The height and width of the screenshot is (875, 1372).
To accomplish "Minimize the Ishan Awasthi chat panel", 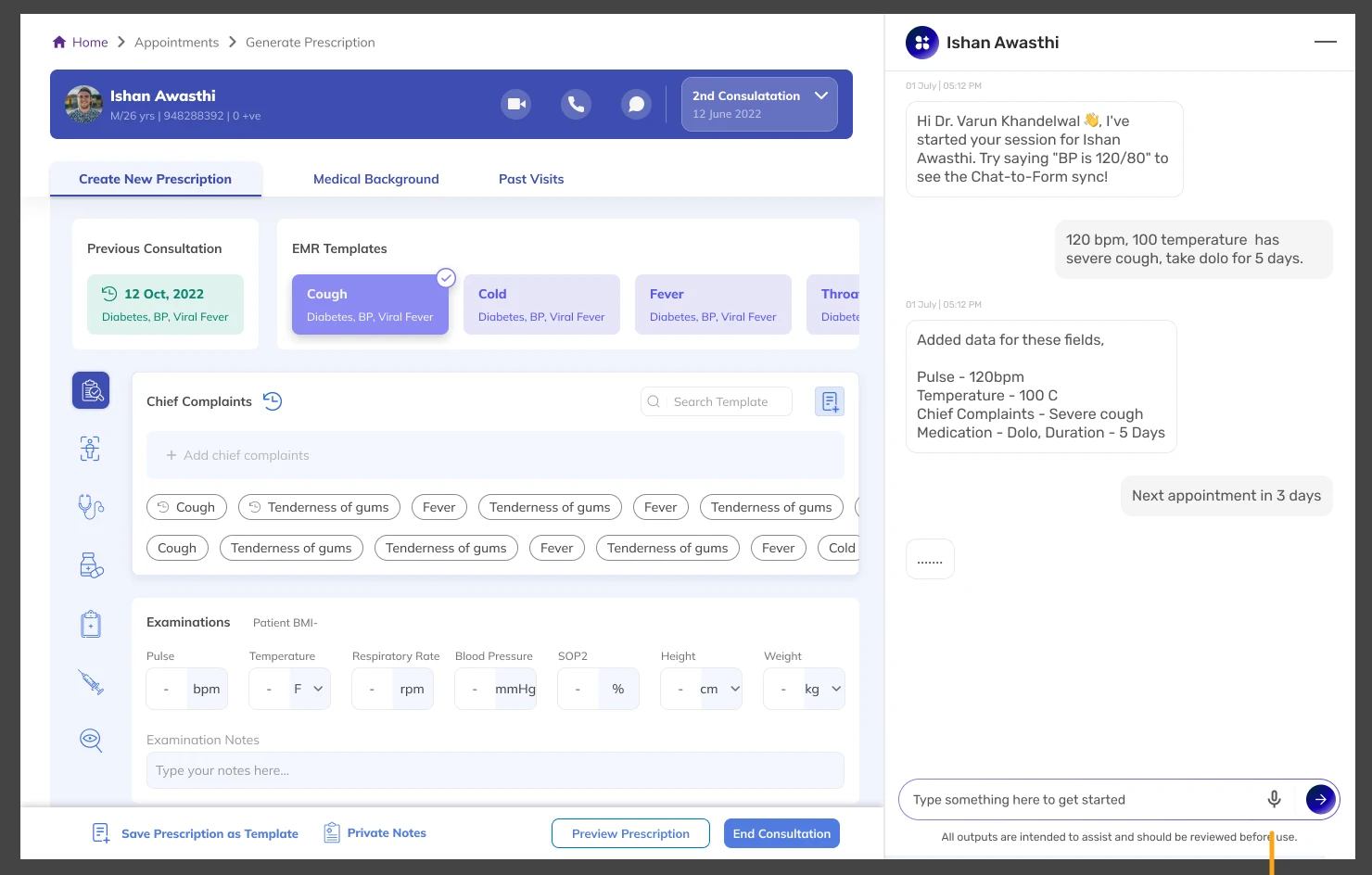I will coord(1326,42).
